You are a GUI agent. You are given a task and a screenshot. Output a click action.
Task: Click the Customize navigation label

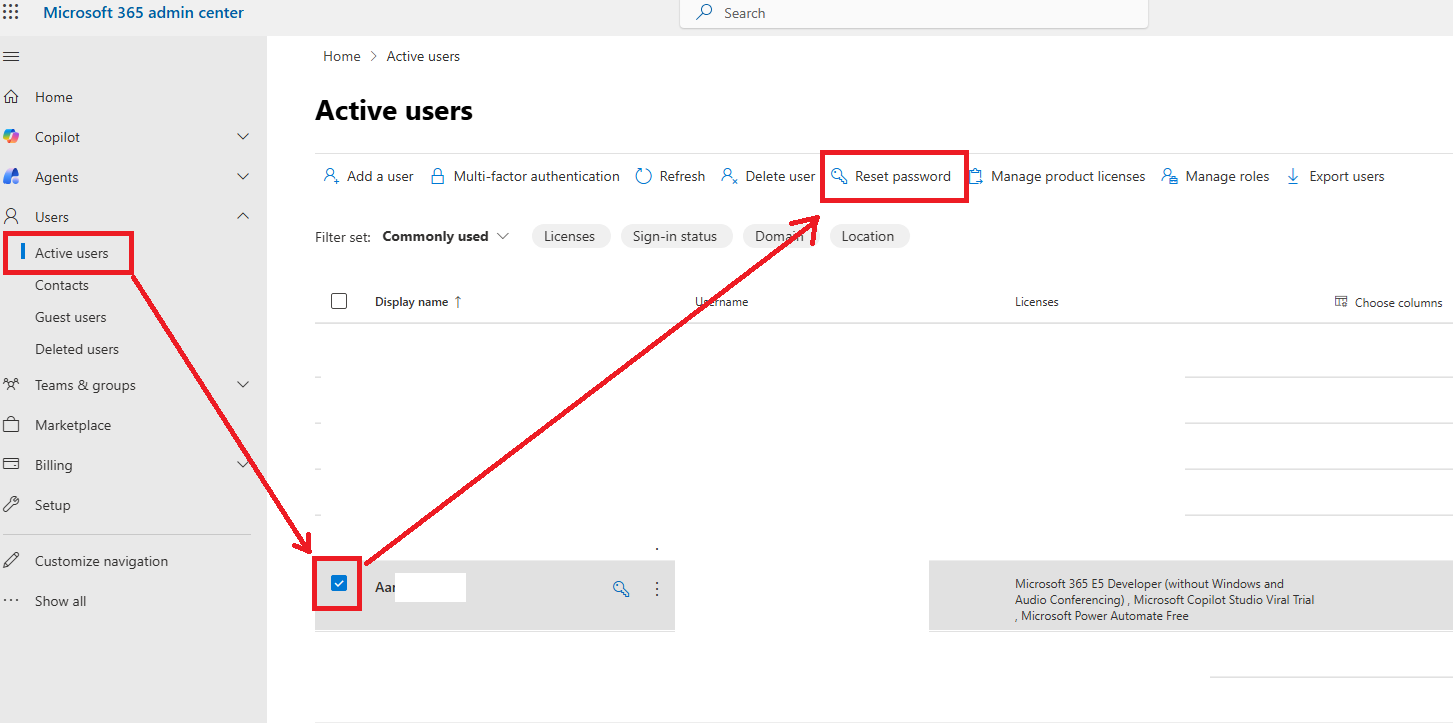(x=102, y=561)
